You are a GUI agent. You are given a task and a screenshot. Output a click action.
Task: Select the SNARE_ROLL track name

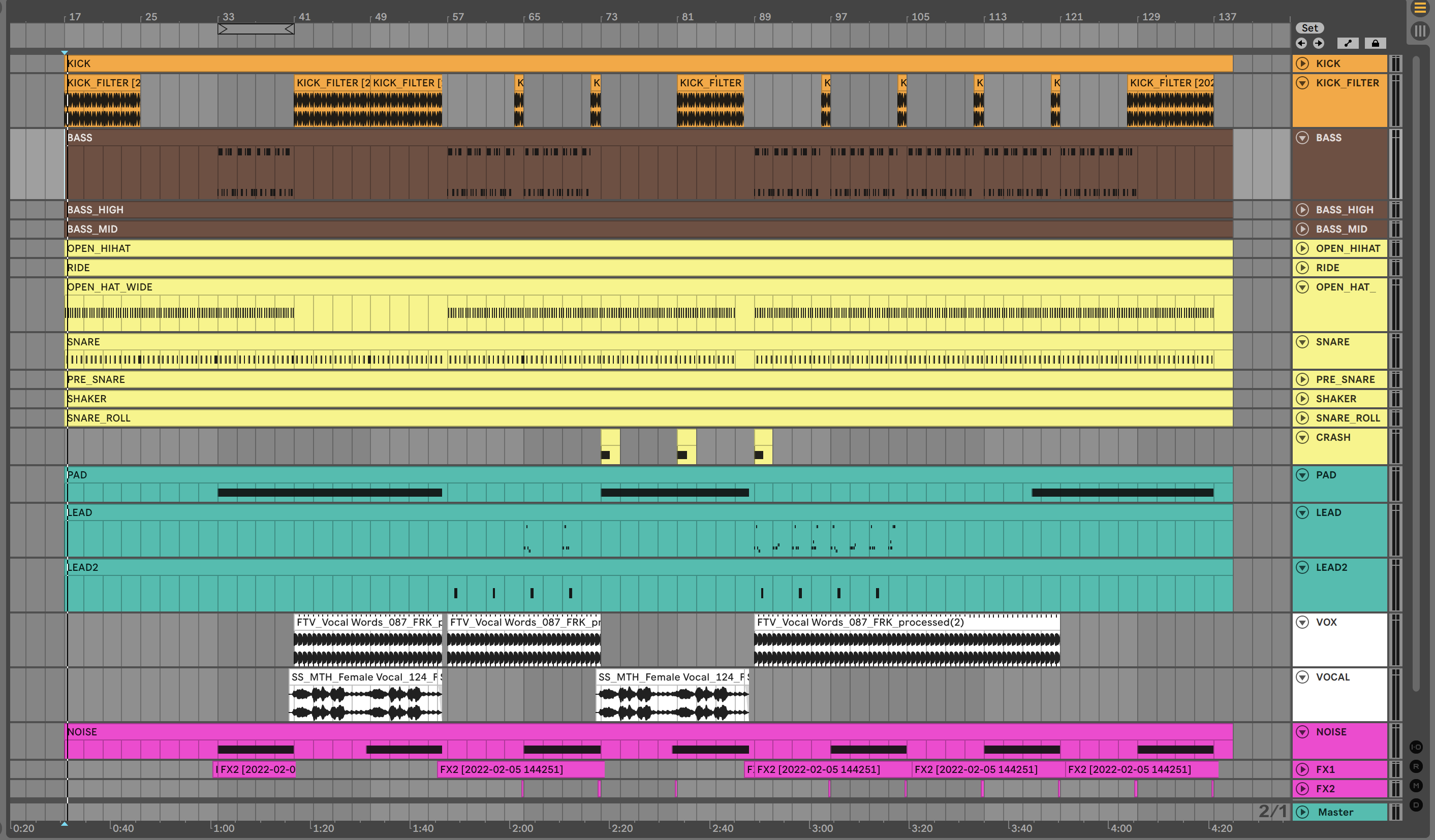1348,418
